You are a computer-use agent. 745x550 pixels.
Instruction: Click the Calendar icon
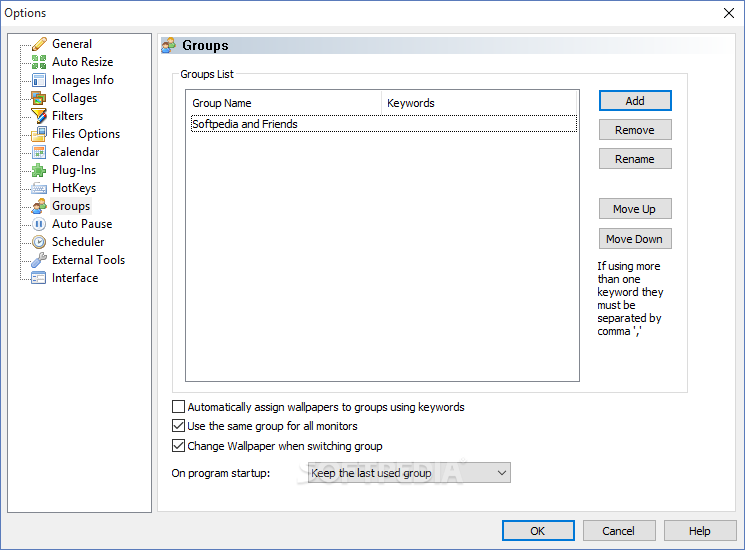39,152
